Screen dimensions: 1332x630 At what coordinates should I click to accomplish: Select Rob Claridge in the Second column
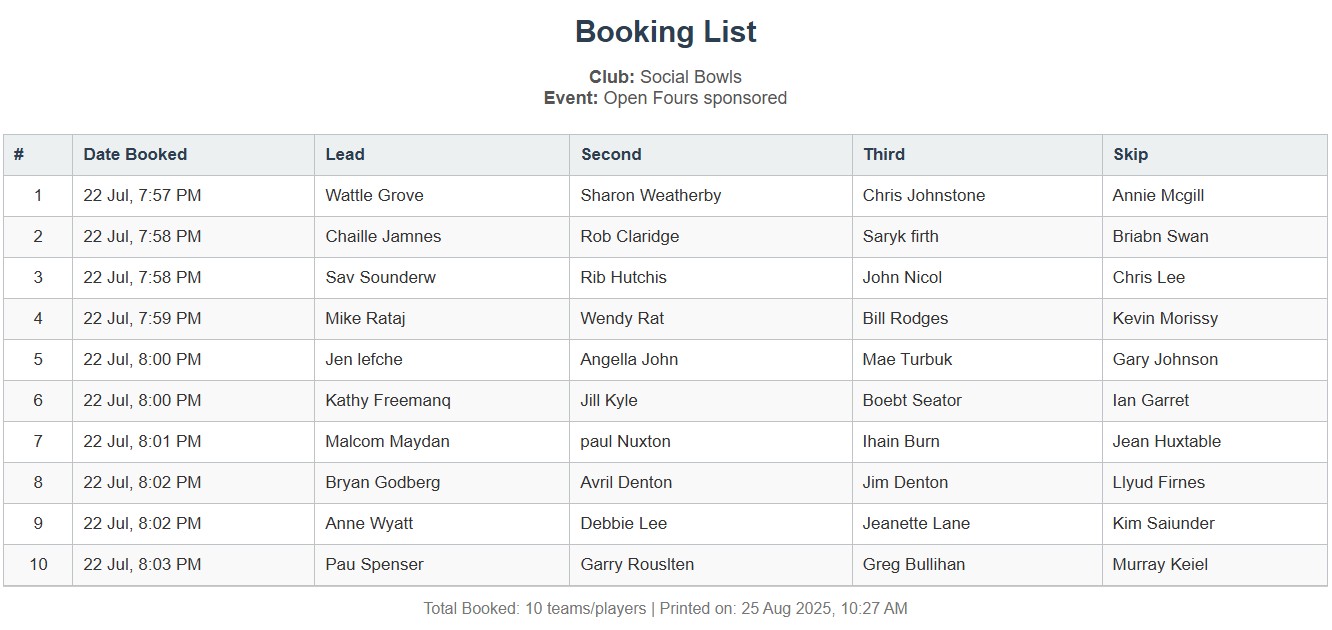629,237
